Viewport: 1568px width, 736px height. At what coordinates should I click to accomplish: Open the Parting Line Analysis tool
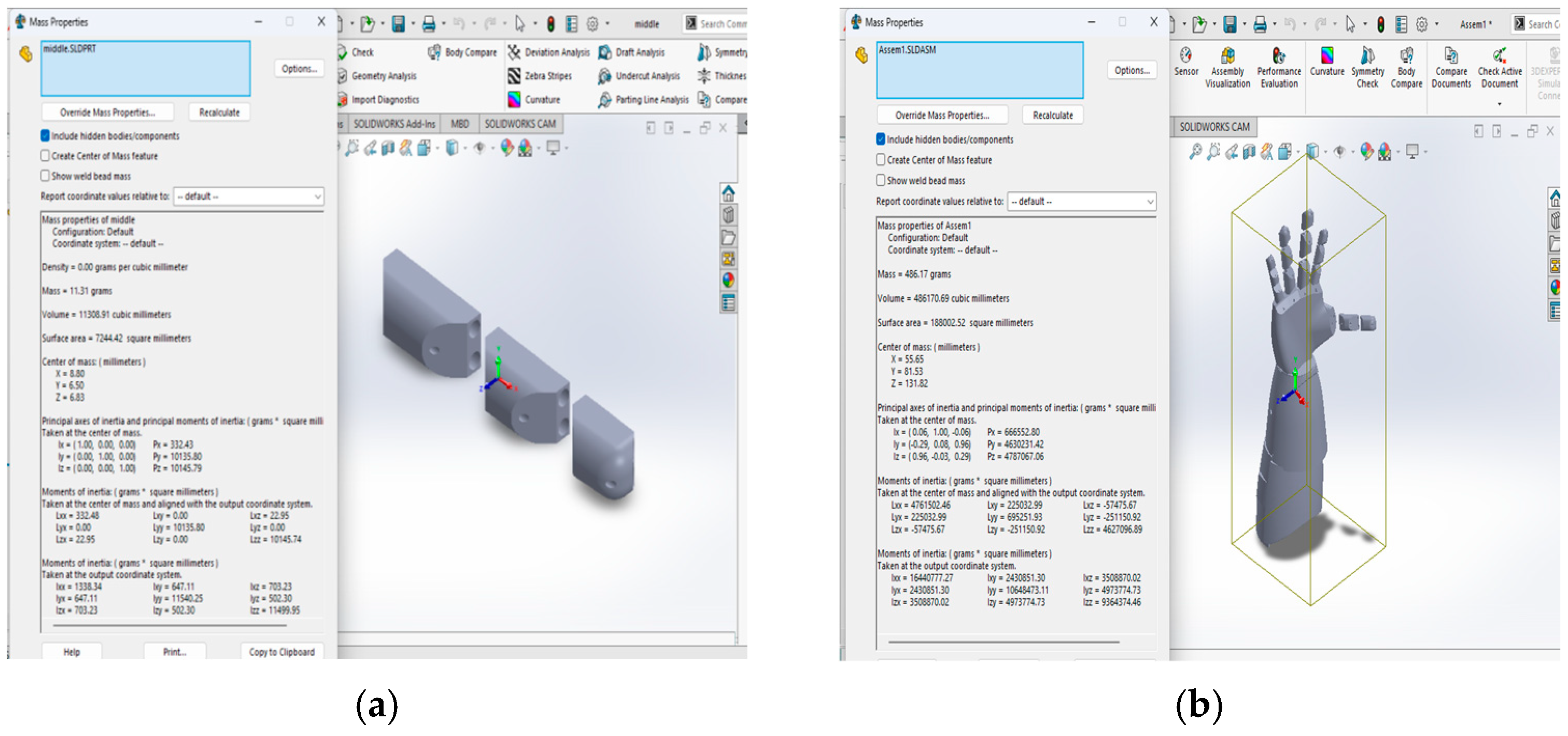[x=604, y=100]
